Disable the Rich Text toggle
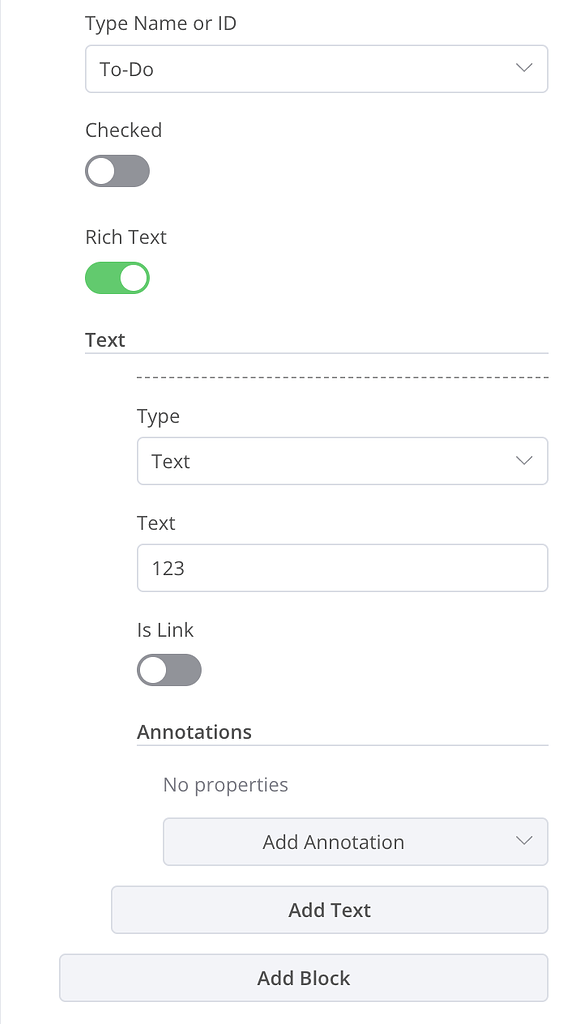Image resolution: width=581 pixels, height=1024 pixels. 117,277
